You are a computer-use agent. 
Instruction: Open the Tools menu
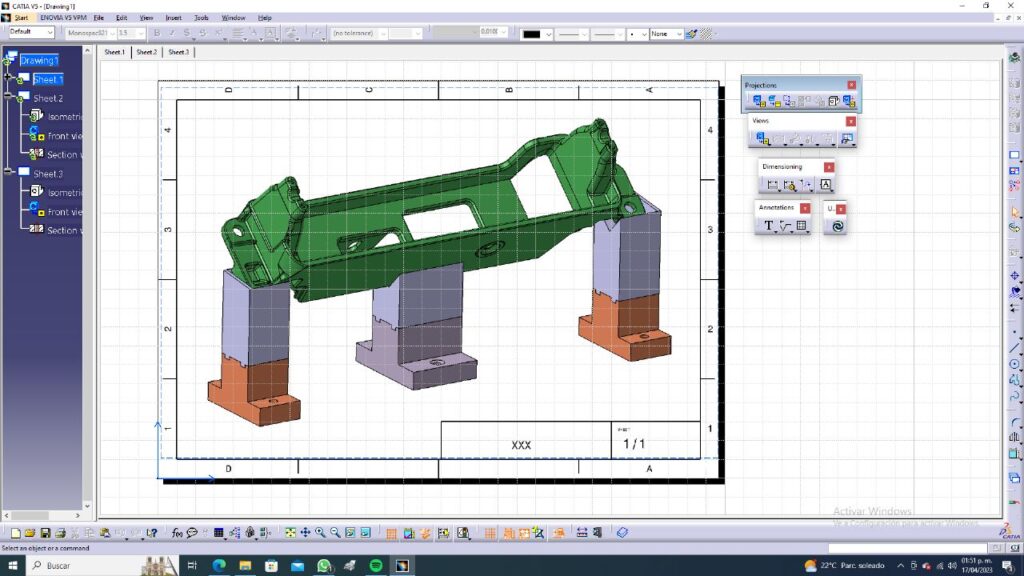[x=201, y=18]
